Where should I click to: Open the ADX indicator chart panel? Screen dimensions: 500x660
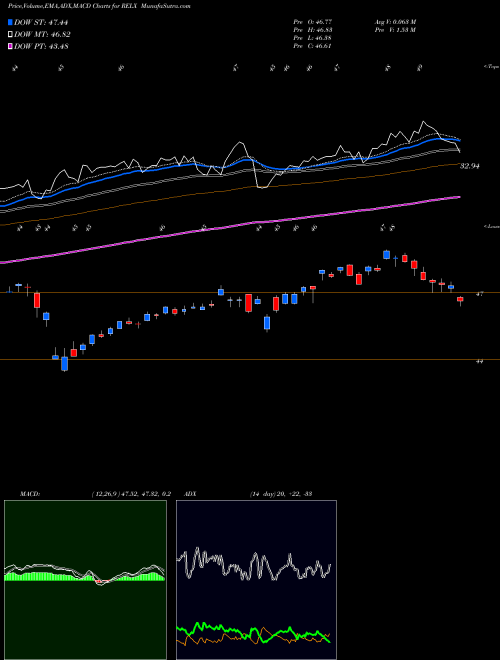click(256, 580)
